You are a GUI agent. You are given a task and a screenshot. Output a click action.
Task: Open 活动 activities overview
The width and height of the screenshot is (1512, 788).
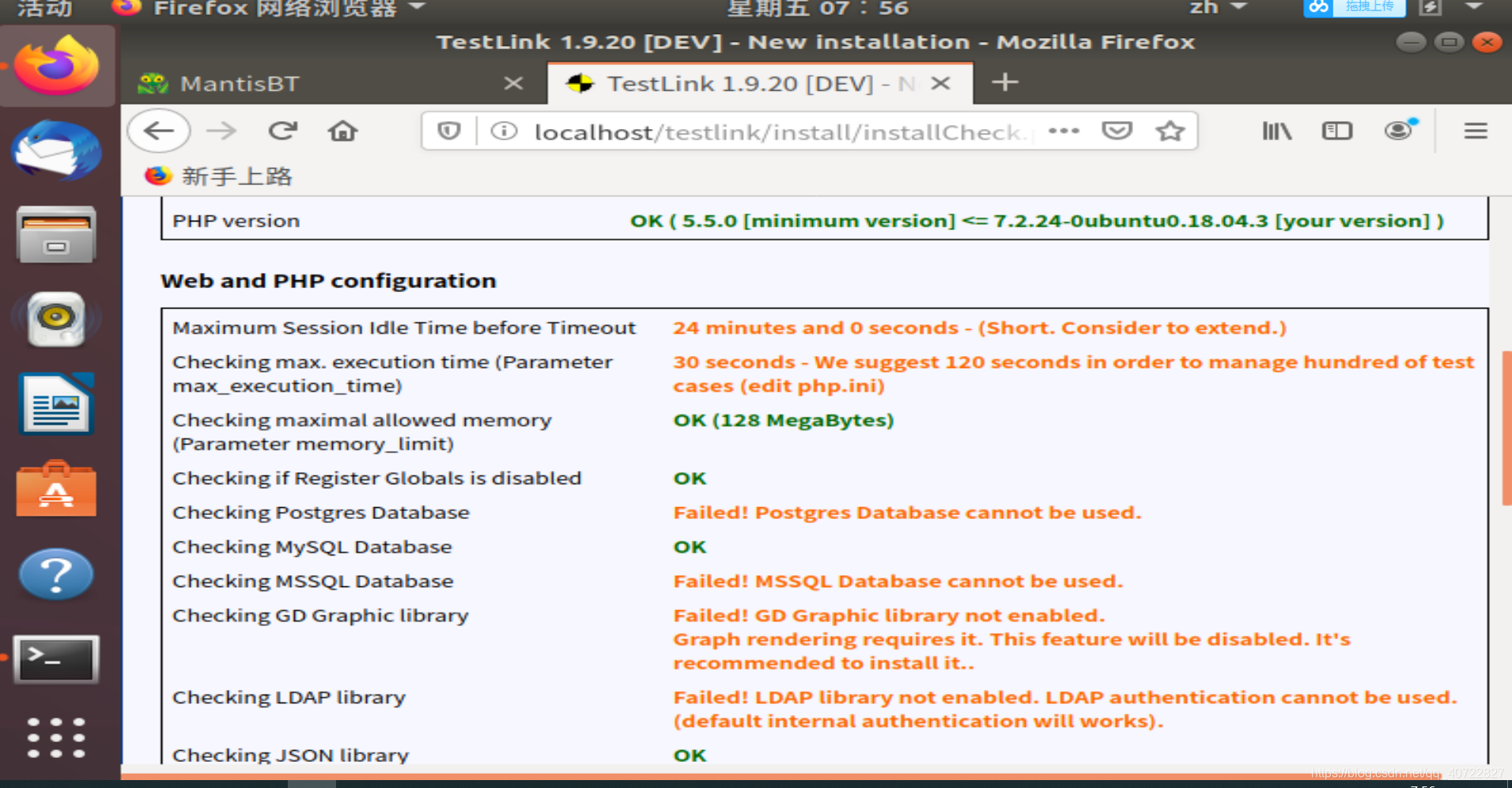(44, 9)
